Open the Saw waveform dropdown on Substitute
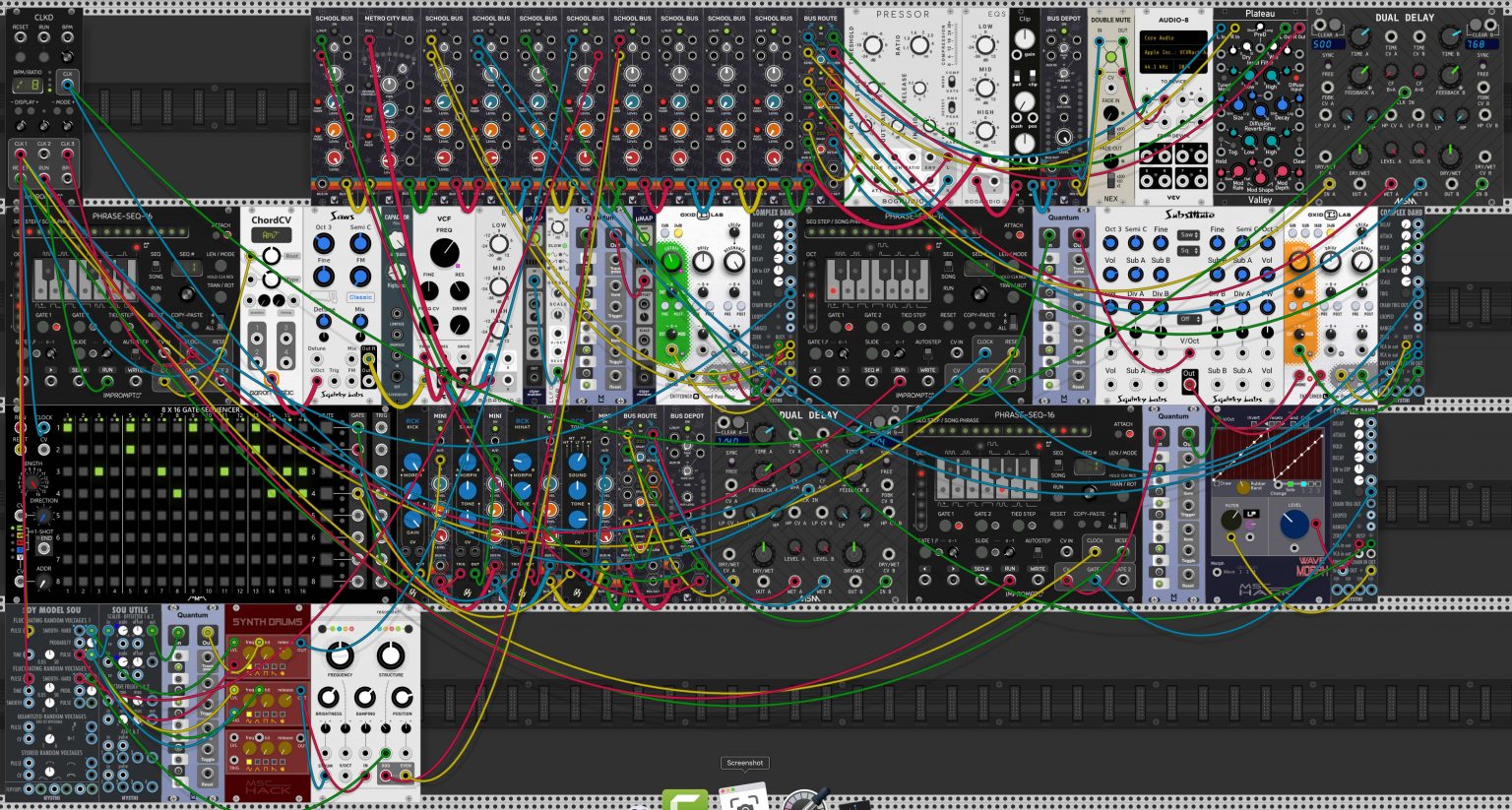Screen dimensions: 1512x810 [1188, 235]
